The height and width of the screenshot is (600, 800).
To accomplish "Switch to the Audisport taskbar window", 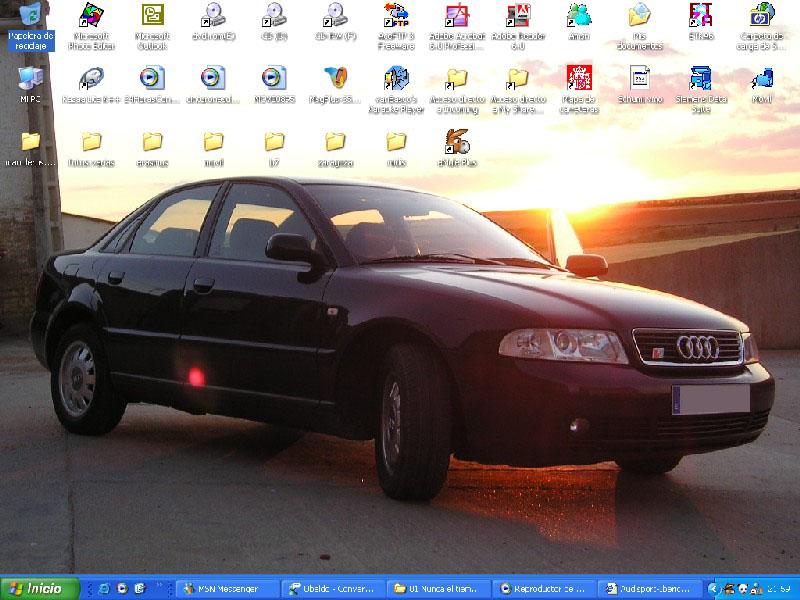I will [649, 589].
